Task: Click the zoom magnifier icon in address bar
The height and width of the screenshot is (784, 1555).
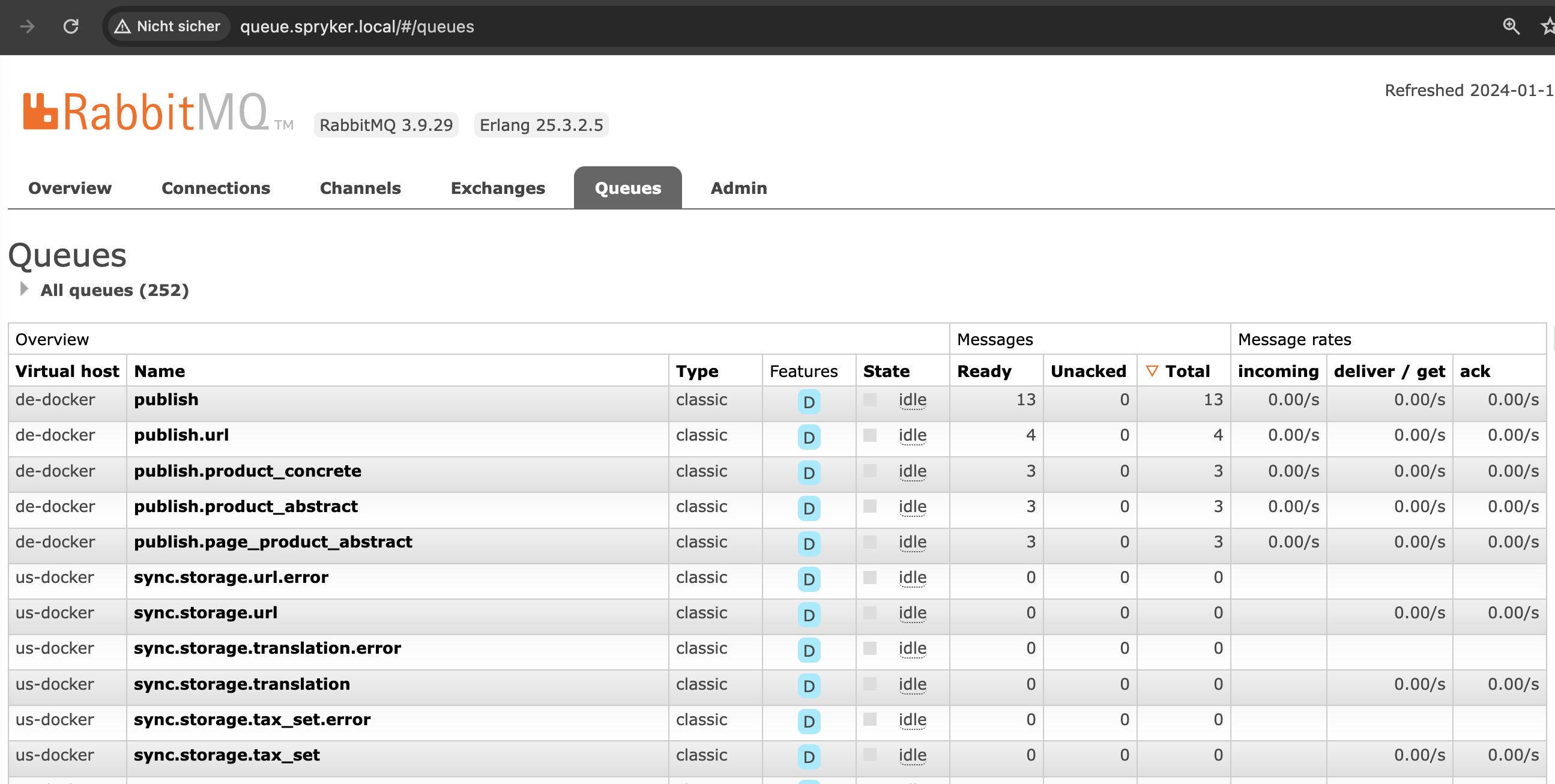Action: [x=1511, y=26]
